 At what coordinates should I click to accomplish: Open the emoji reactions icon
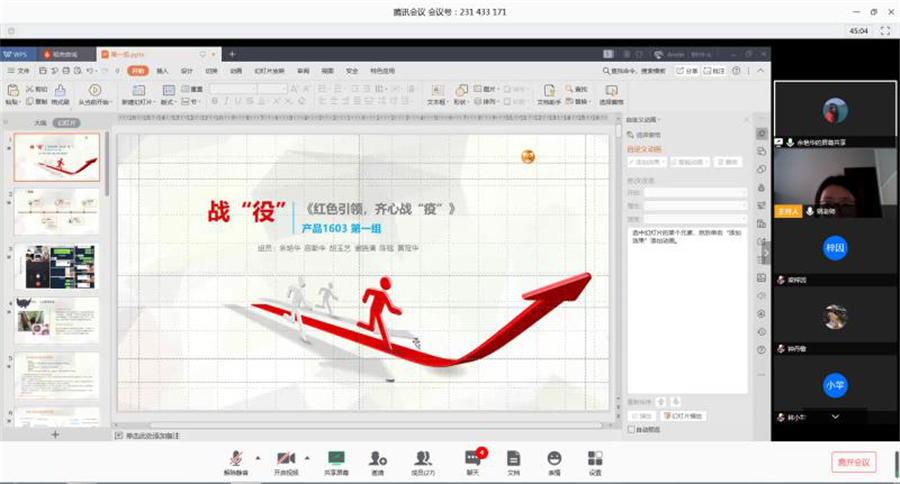click(x=554, y=459)
